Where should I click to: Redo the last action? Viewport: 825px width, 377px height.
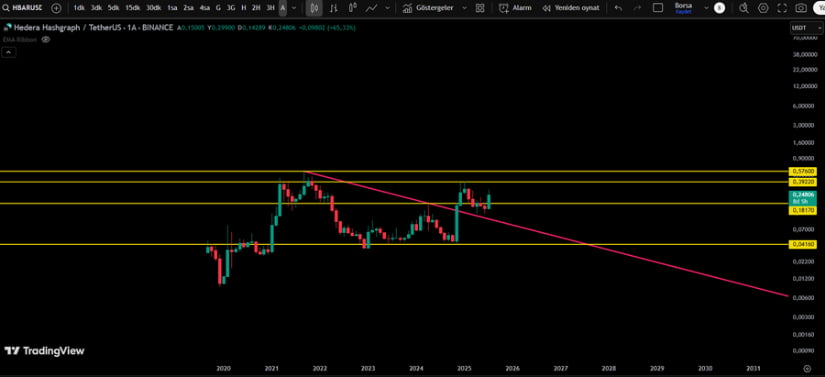coord(637,8)
